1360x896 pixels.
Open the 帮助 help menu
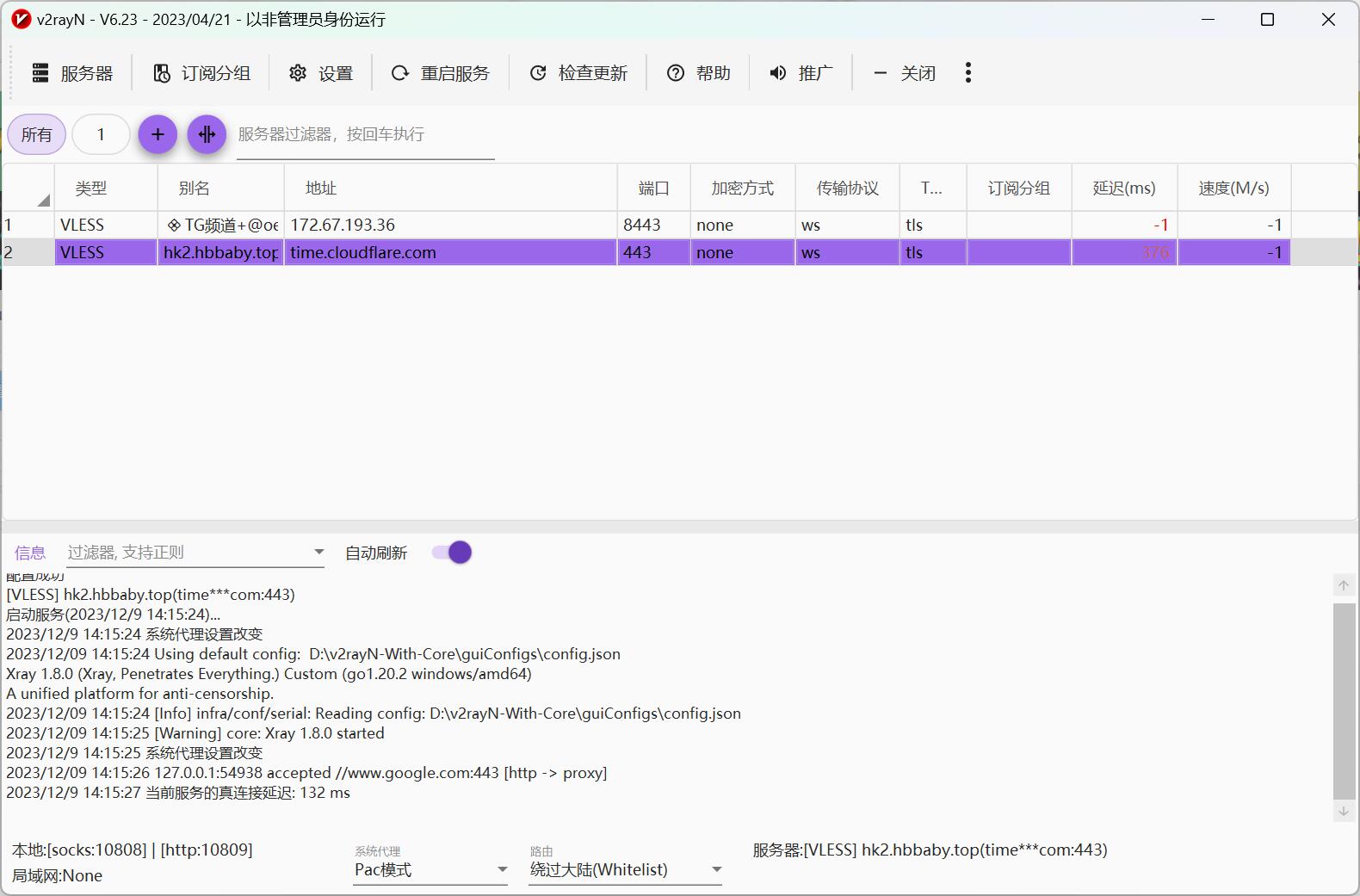[698, 73]
